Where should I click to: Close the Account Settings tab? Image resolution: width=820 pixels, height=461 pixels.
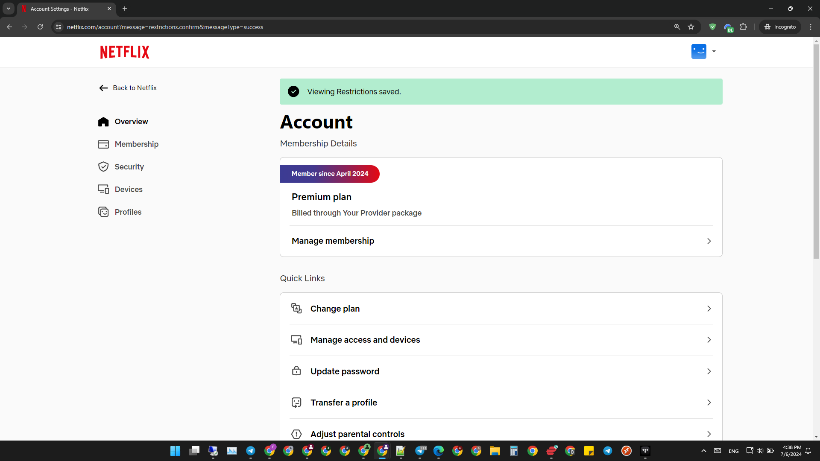pos(109,9)
